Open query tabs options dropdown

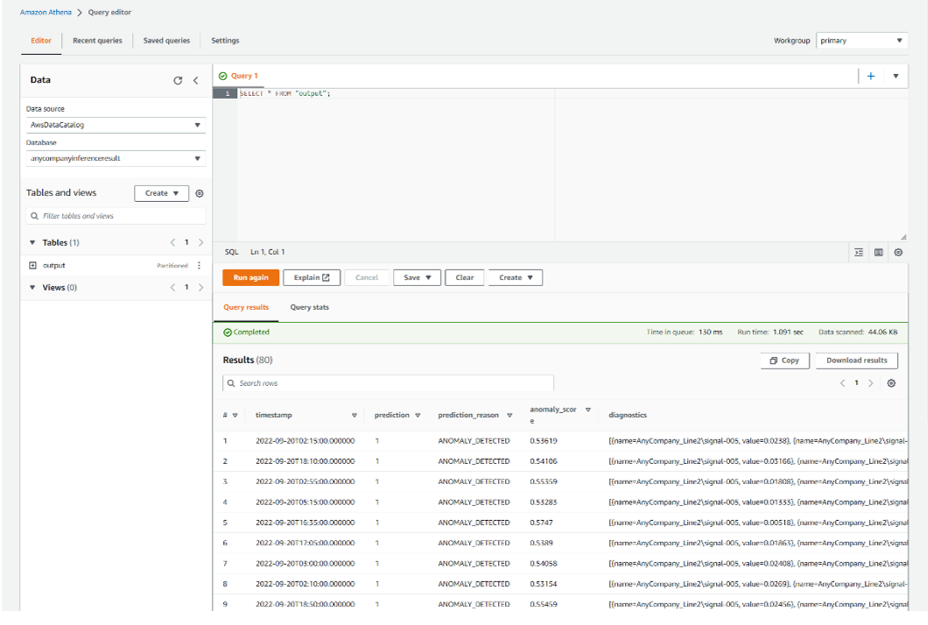click(x=895, y=76)
